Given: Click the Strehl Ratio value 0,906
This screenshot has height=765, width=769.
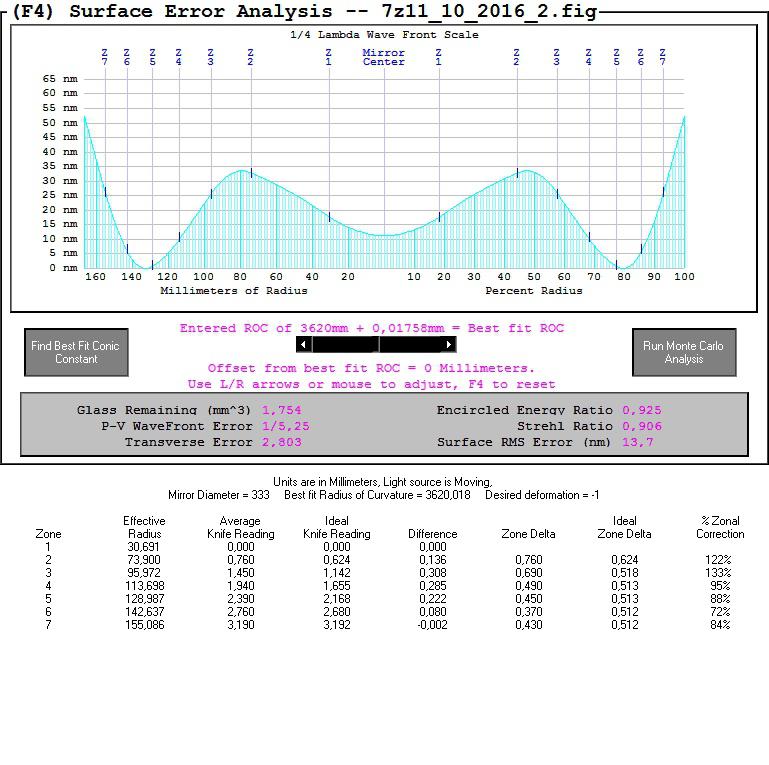Looking at the screenshot, I should (642, 426).
